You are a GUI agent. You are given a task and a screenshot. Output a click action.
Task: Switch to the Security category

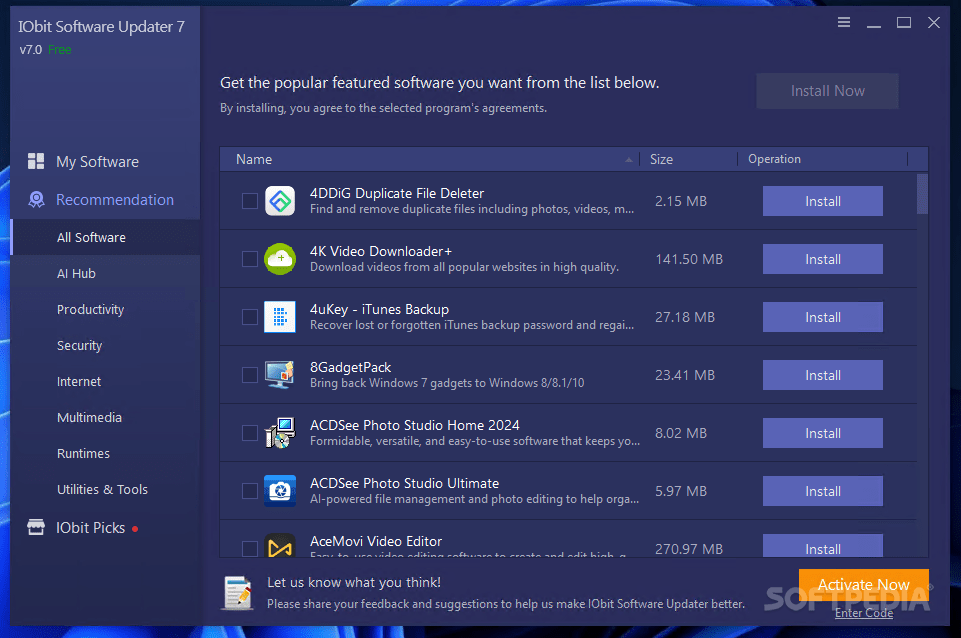coord(79,345)
